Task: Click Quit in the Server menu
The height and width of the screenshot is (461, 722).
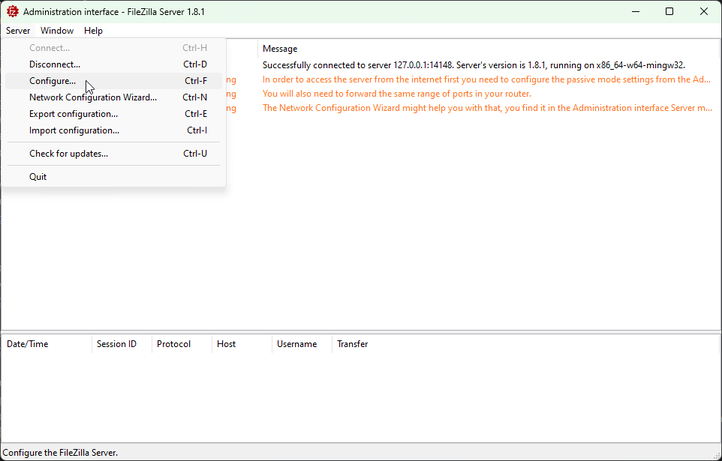Action: [x=114, y=177]
